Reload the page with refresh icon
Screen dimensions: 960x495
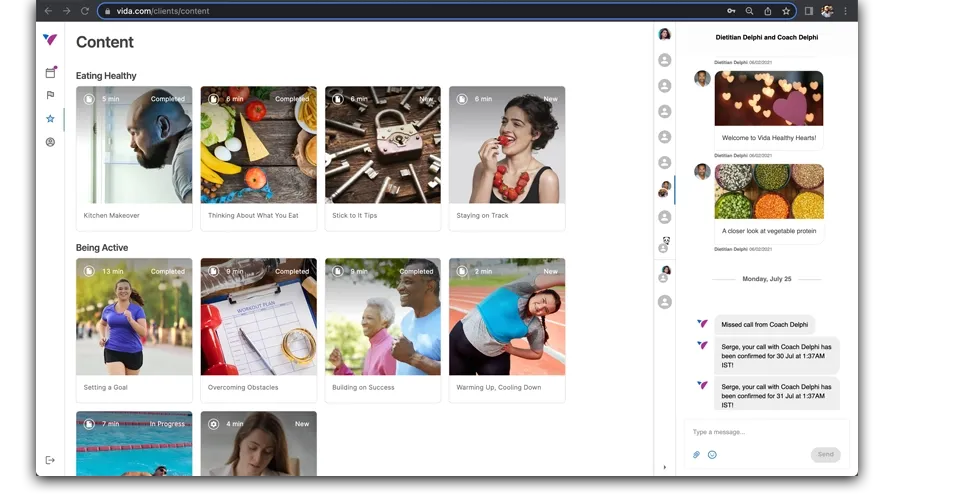coord(85,11)
